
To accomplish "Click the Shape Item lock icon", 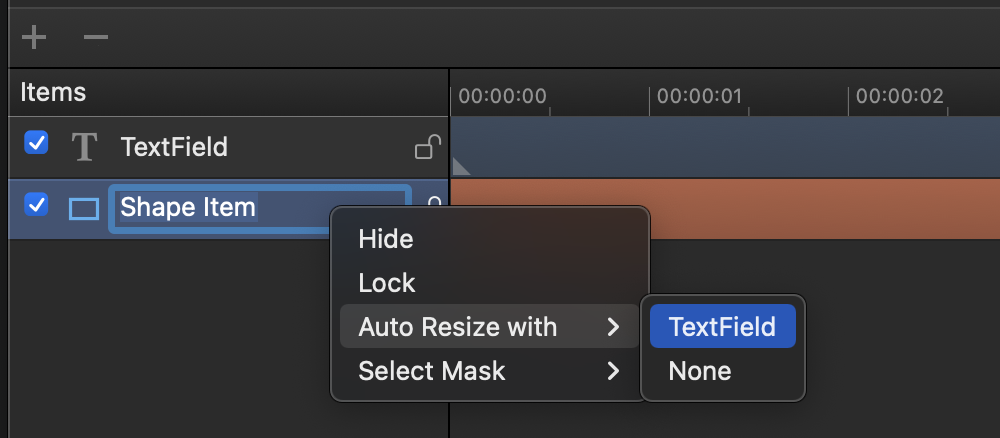I will click(x=434, y=203).
